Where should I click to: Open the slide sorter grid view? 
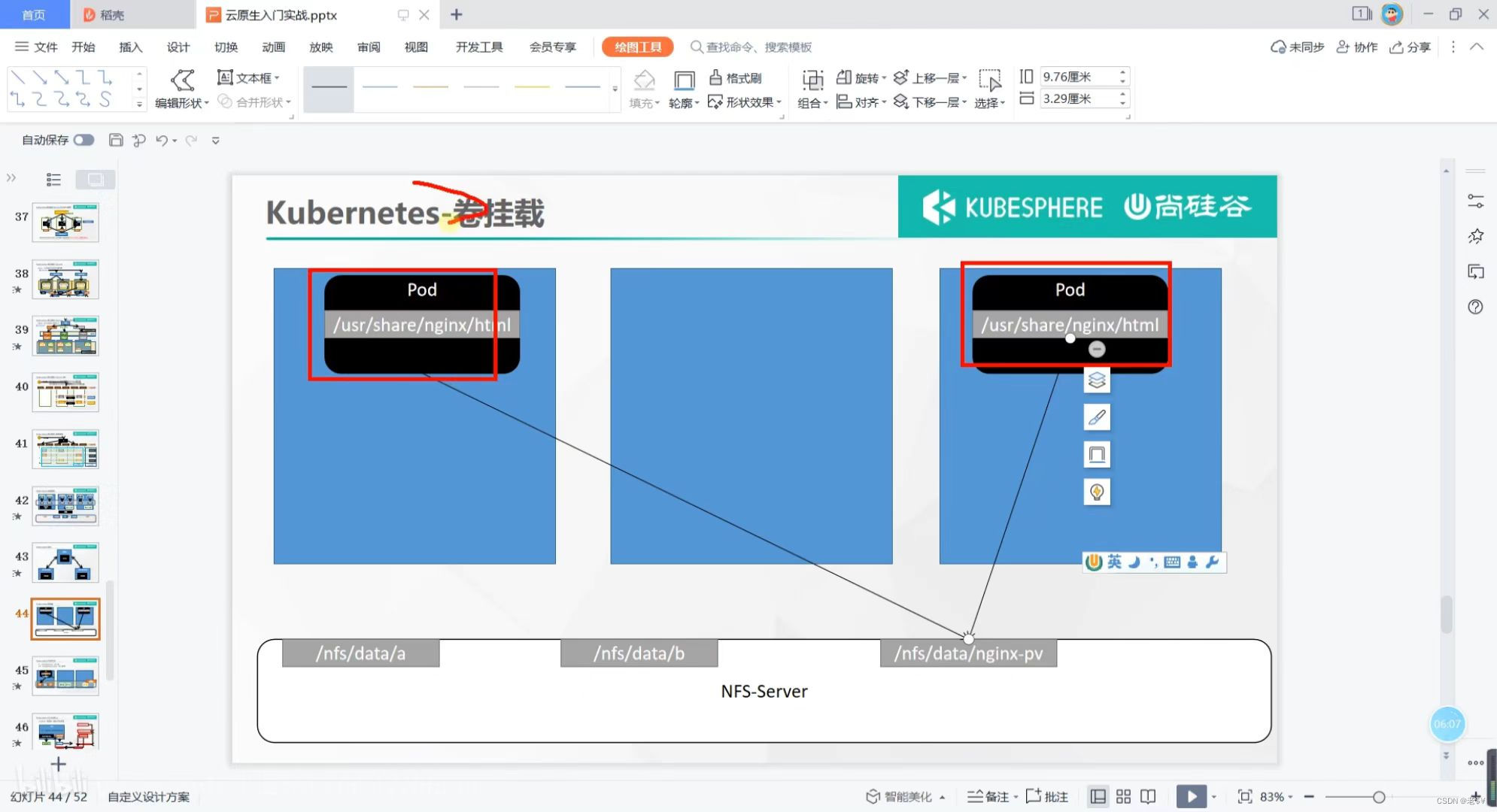(1123, 796)
